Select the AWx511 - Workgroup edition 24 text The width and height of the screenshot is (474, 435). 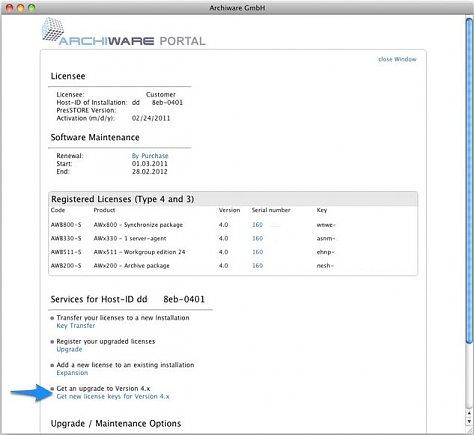pos(139,252)
